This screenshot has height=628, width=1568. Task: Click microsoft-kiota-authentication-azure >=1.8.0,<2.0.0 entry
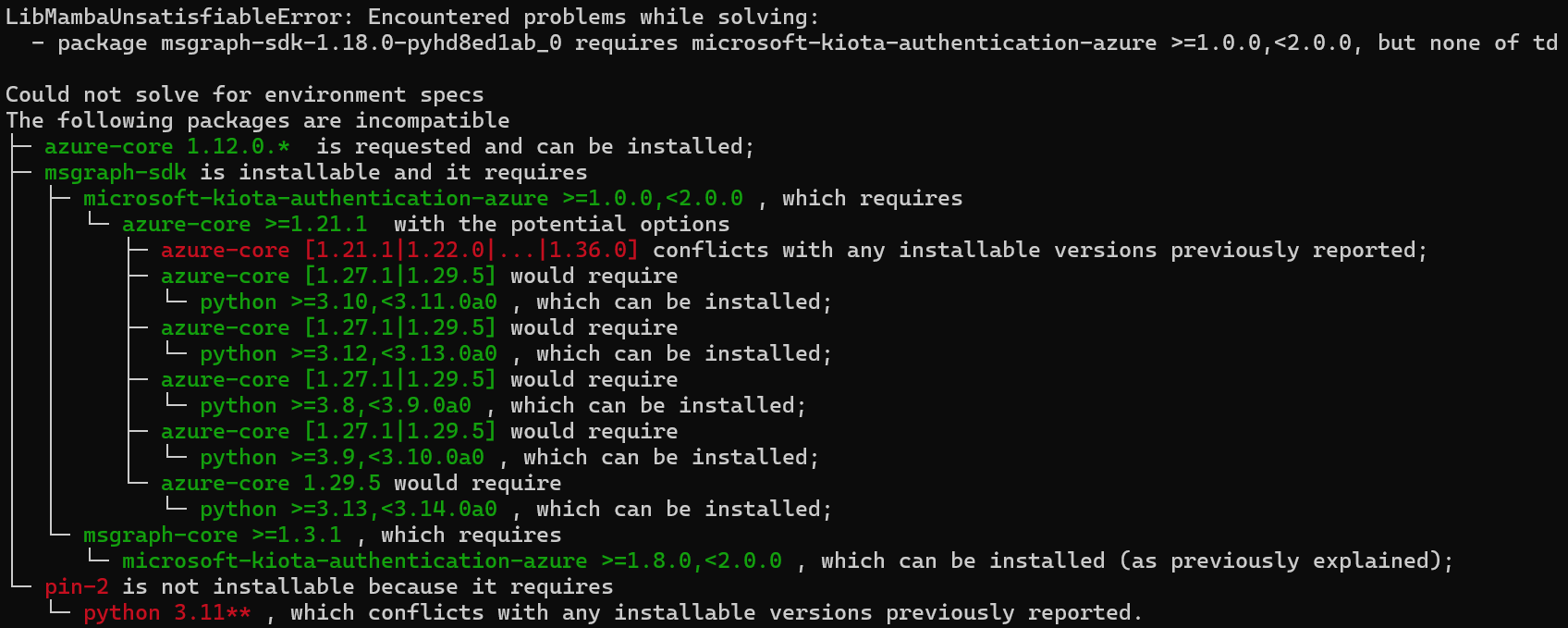pos(452,561)
